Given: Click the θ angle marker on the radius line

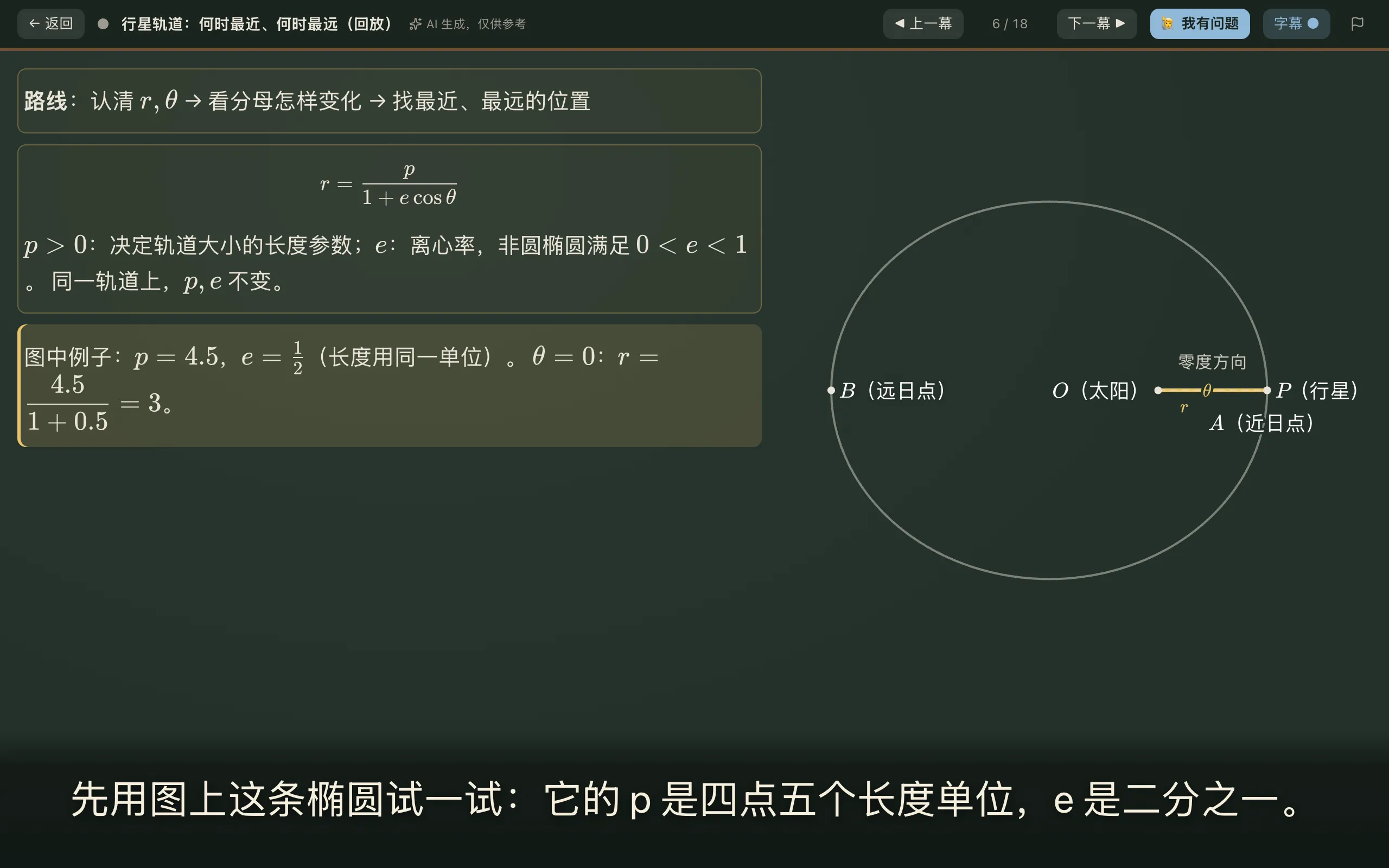Looking at the screenshot, I should 1207,391.
